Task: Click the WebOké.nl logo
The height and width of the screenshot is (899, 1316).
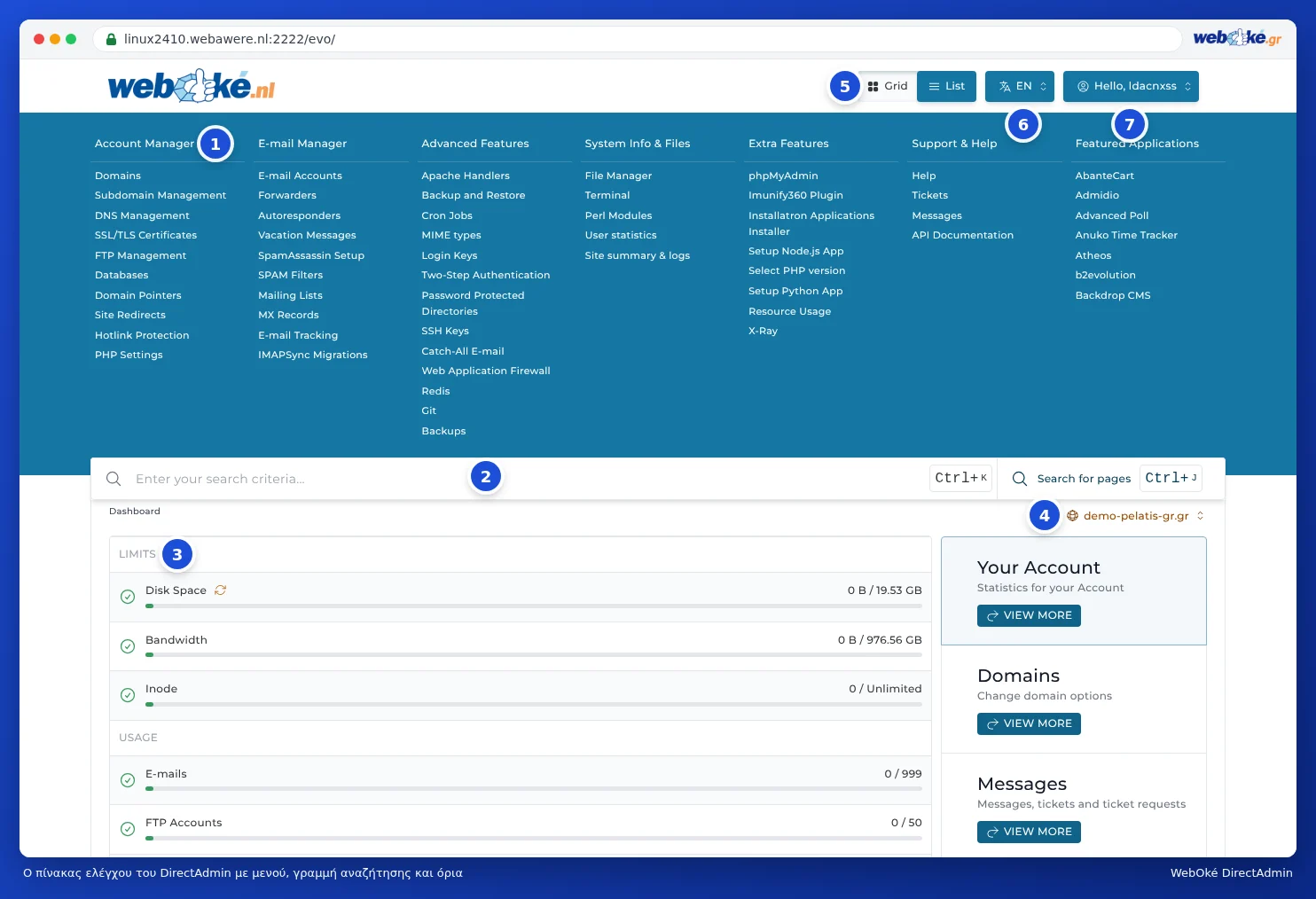Action: pyautogui.click(x=192, y=86)
